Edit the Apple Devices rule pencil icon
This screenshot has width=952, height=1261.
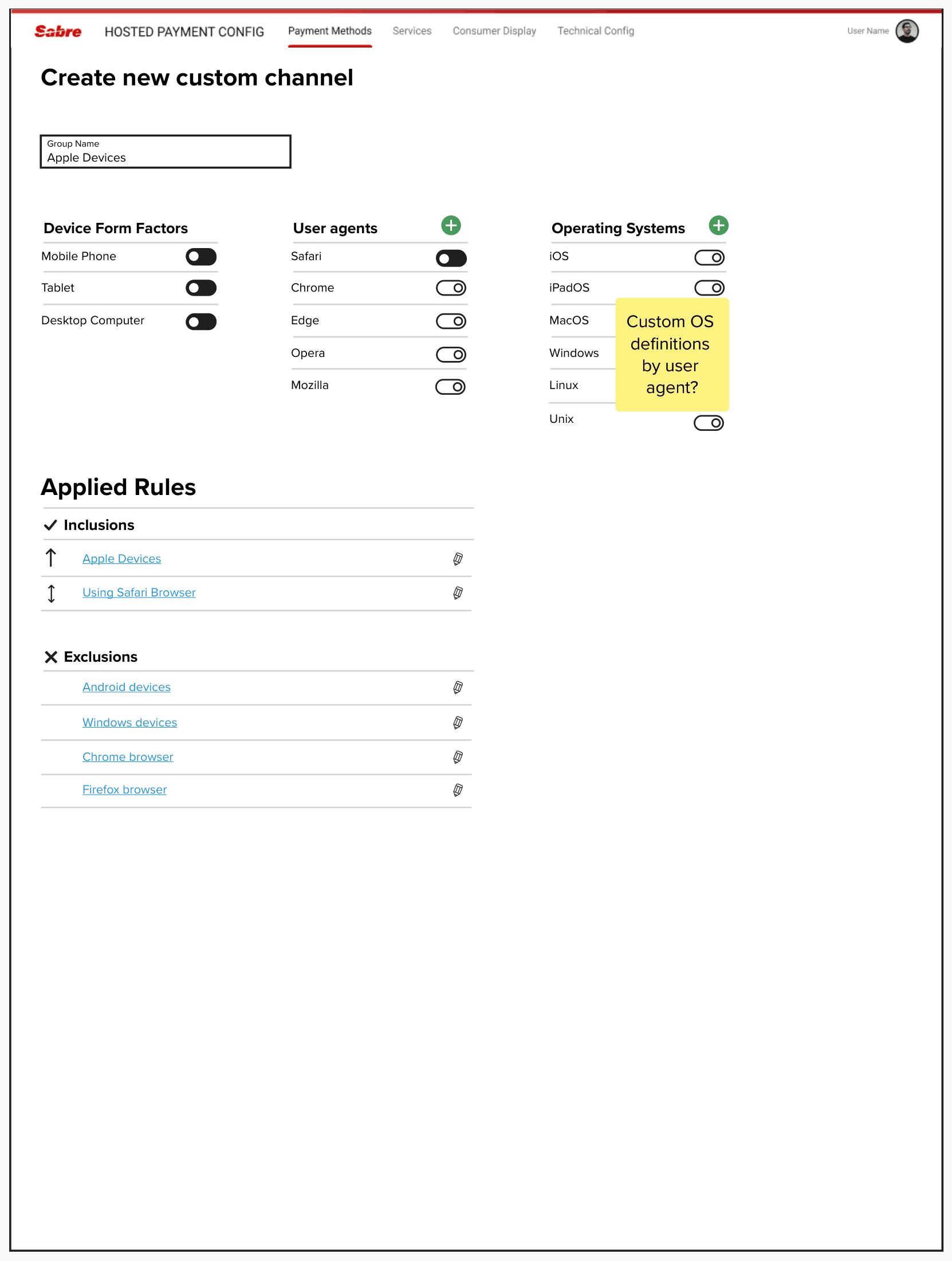458,559
